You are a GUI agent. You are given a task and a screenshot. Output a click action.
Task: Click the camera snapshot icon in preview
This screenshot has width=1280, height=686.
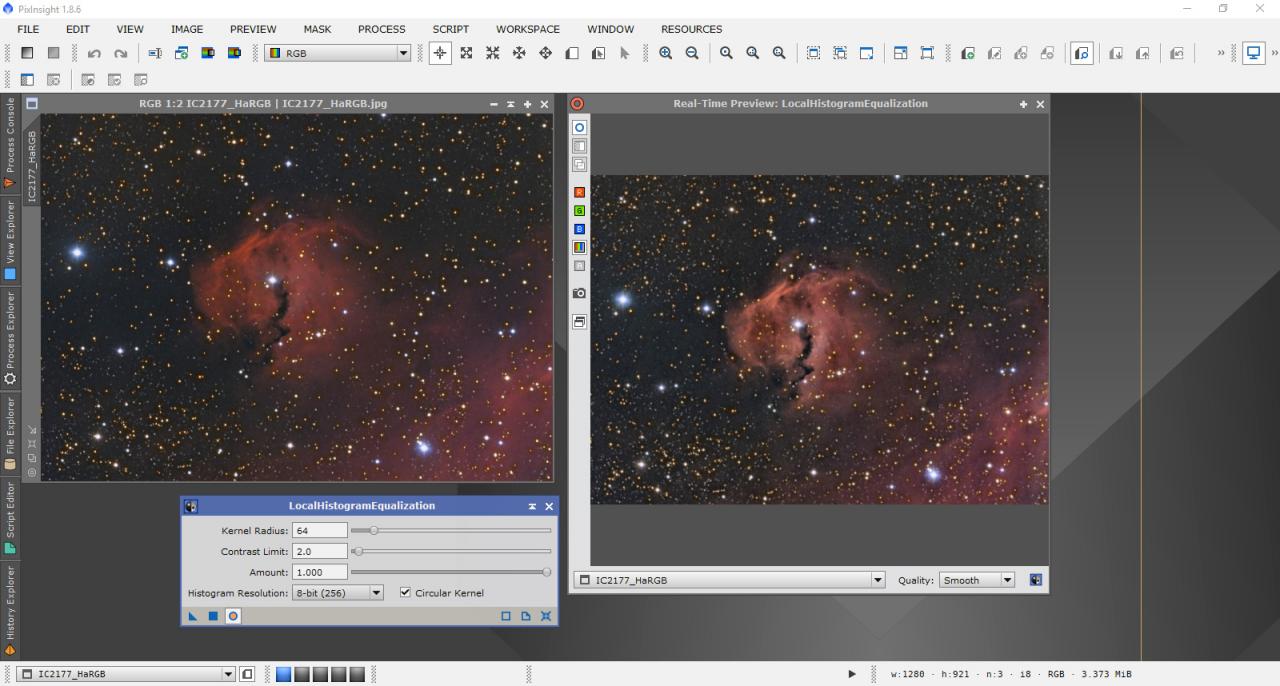pos(579,293)
